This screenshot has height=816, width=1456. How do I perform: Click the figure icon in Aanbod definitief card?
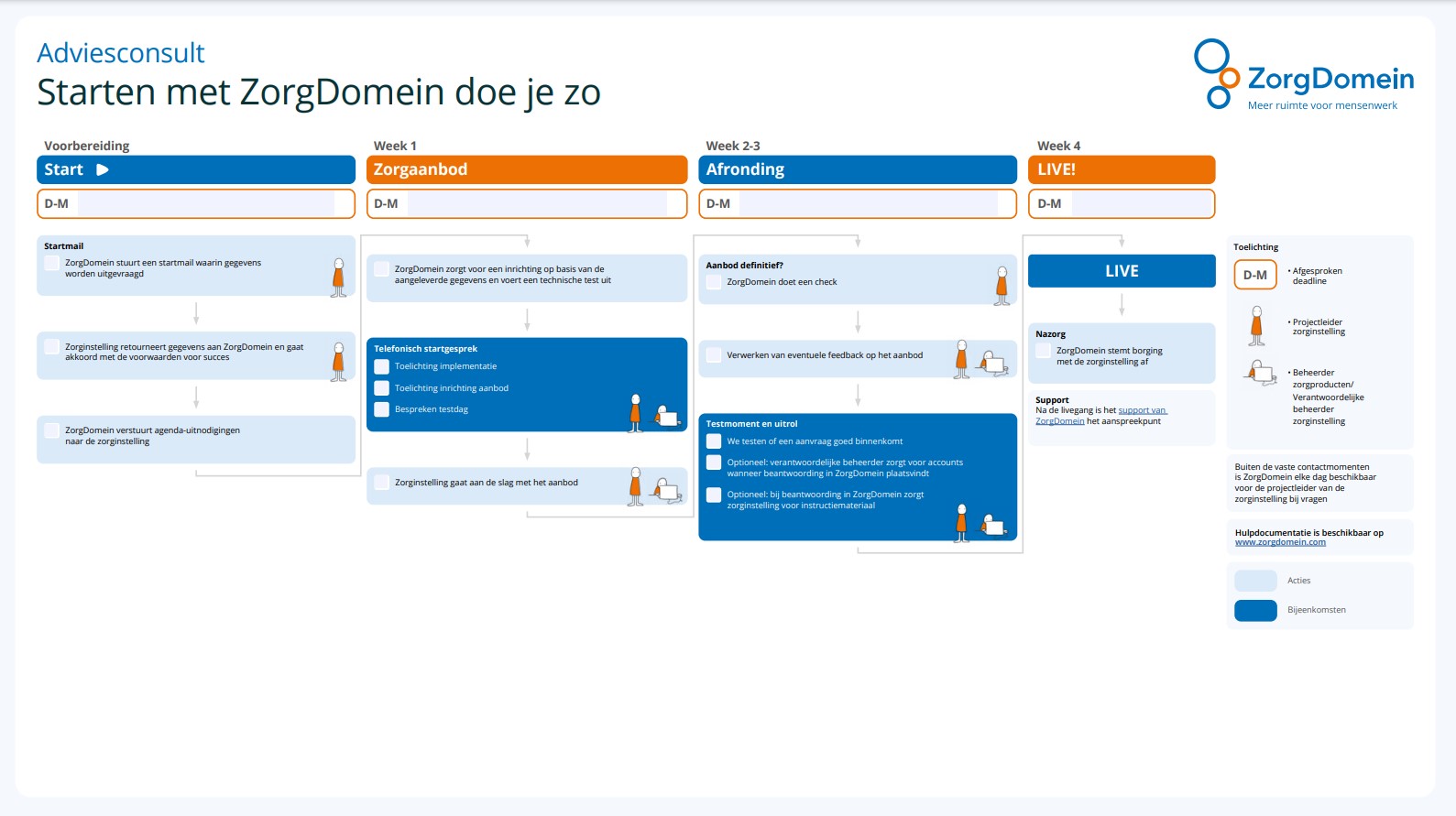click(x=1002, y=286)
